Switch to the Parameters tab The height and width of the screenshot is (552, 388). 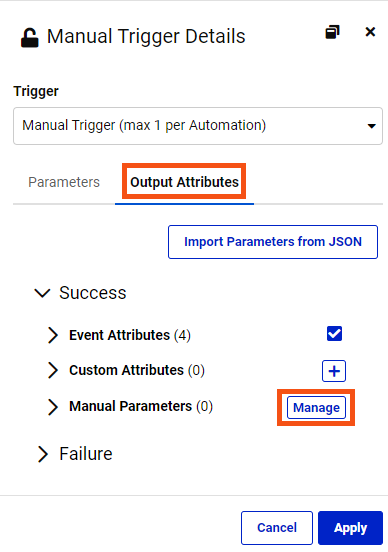point(64,182)
